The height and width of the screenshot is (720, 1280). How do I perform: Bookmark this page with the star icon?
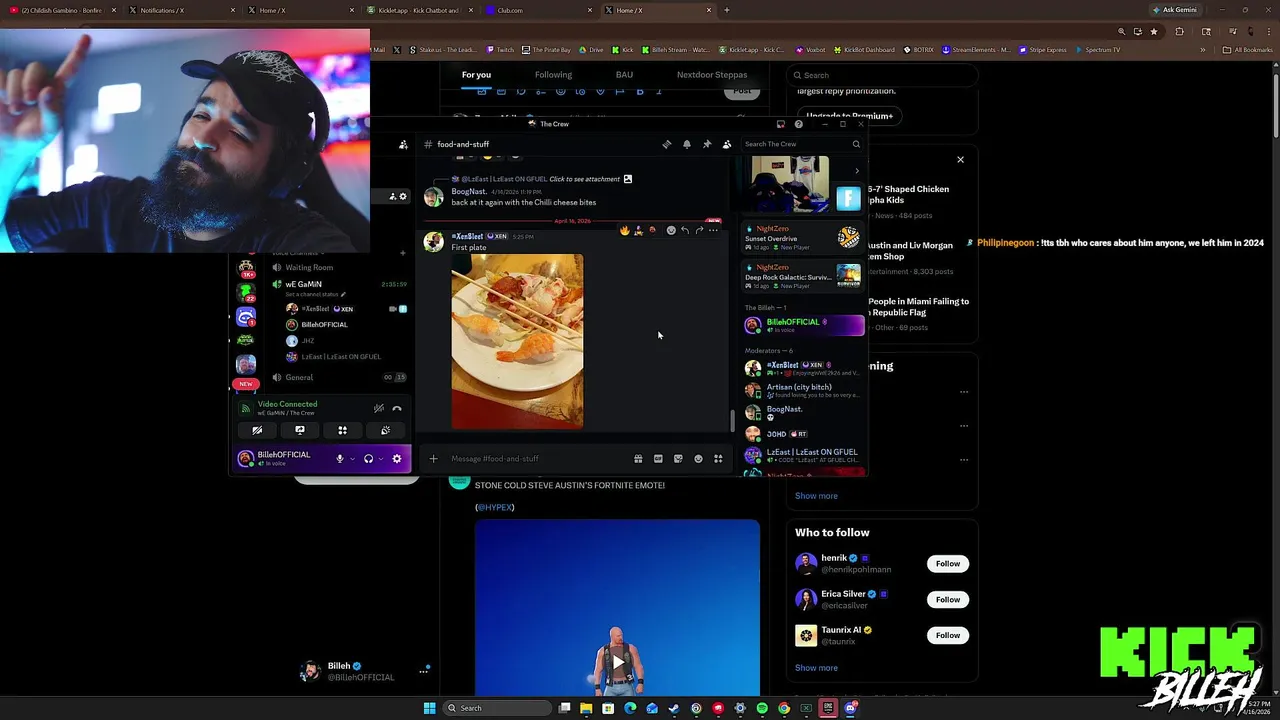tap(1155, 32)
